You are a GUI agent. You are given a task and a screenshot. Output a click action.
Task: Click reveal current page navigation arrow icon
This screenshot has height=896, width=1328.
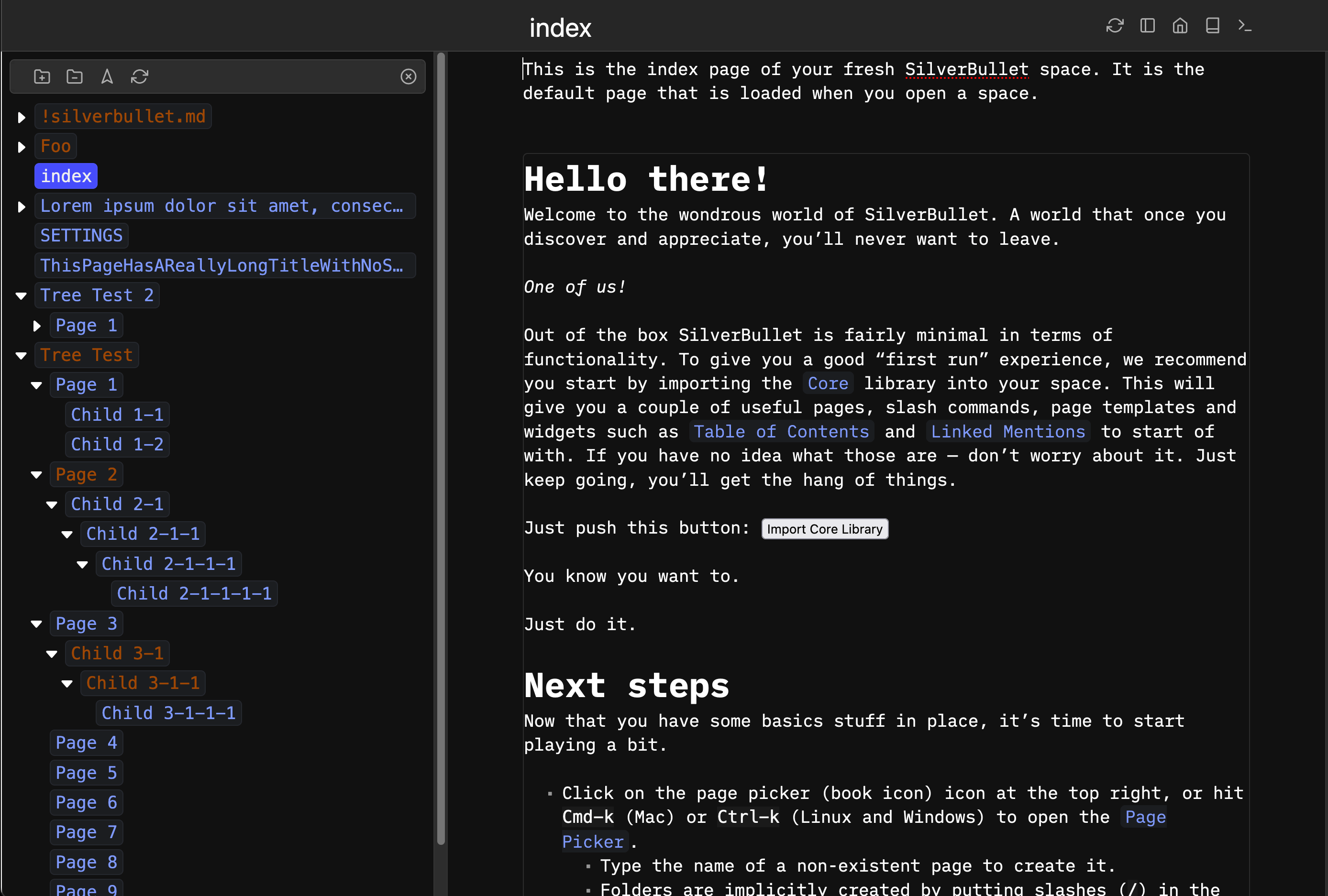click(107, 76)
